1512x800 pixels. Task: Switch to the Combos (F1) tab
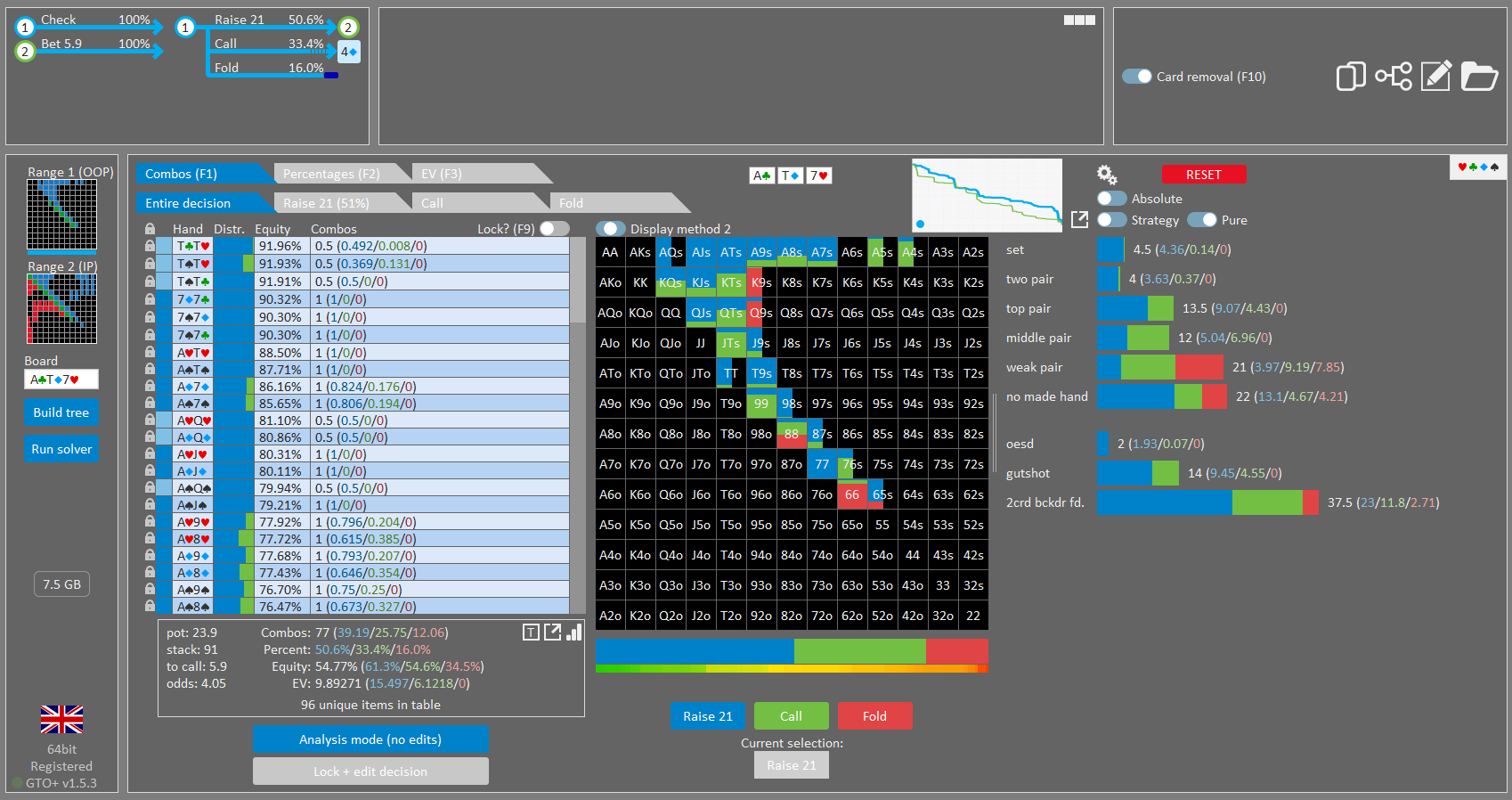[203, 174]
